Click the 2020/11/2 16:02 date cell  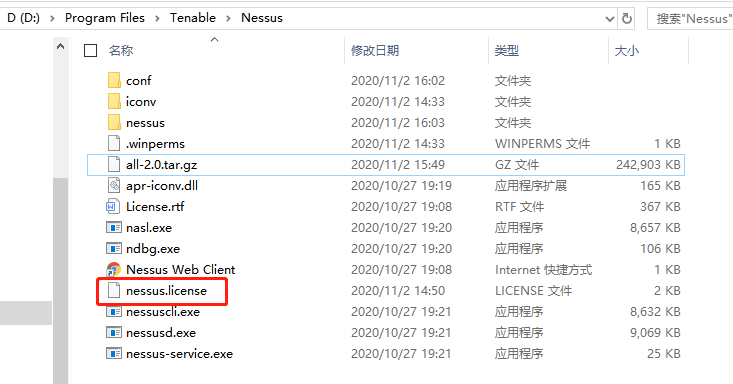(398, 80)
